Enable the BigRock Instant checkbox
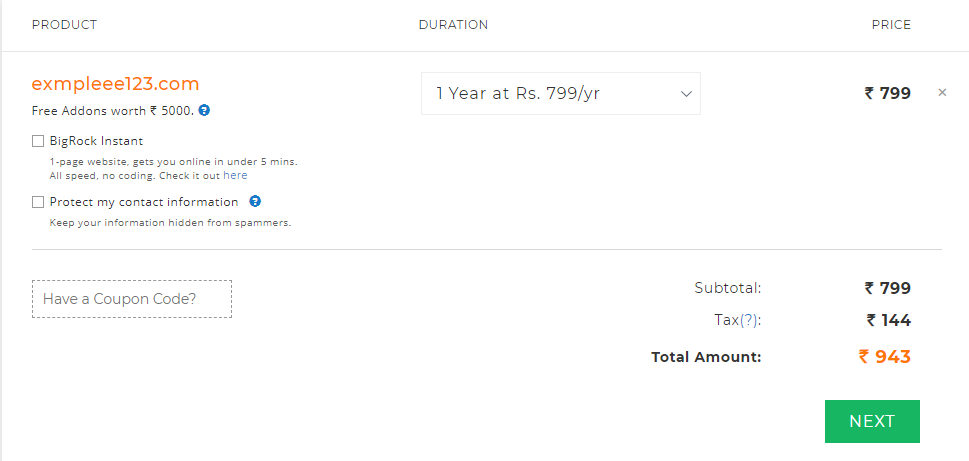Image resolution: width=969 pixels, height=461 pixels. click(38, 141)
